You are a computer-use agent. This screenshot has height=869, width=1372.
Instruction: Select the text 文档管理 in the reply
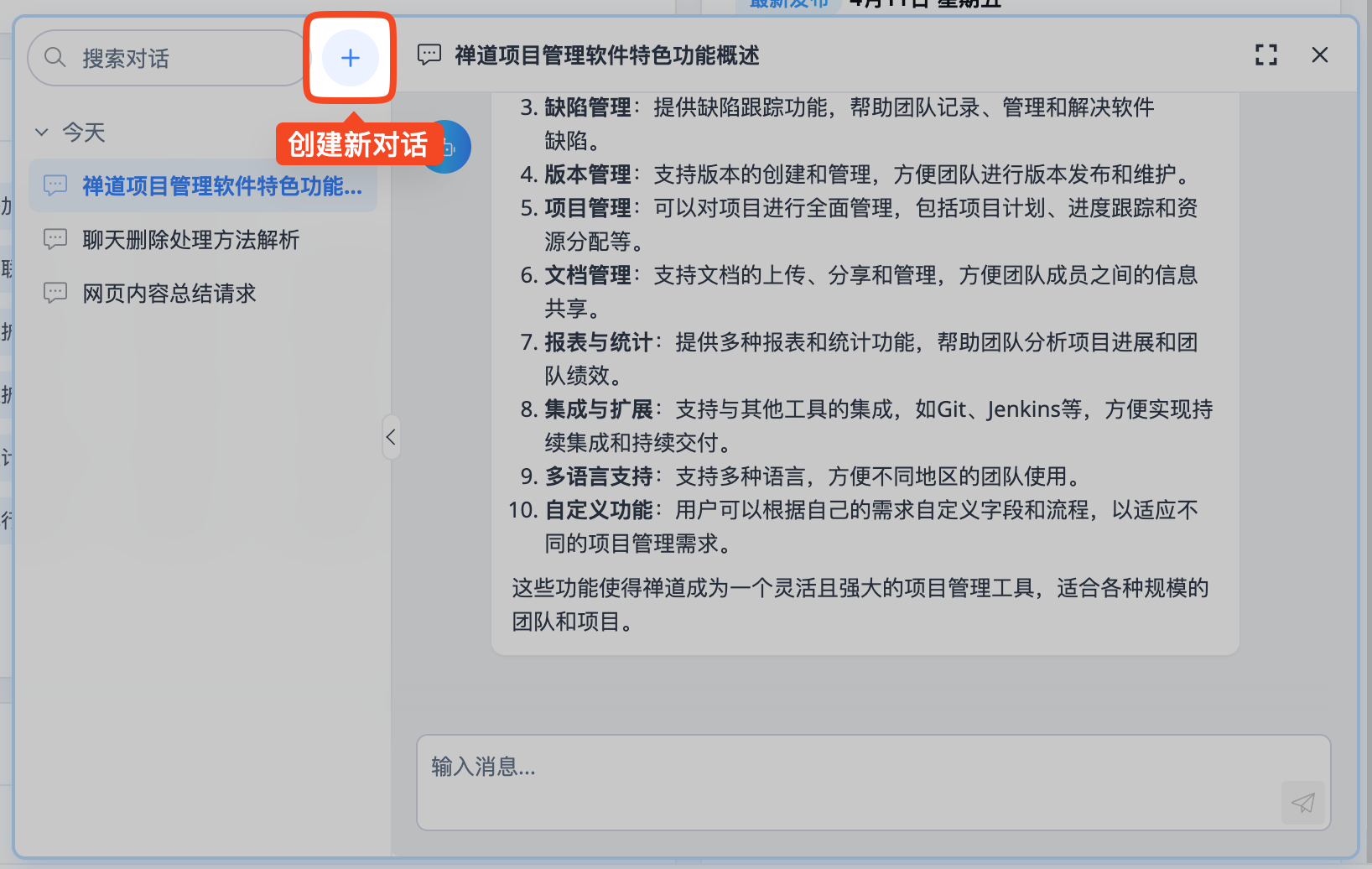[588, 275]
